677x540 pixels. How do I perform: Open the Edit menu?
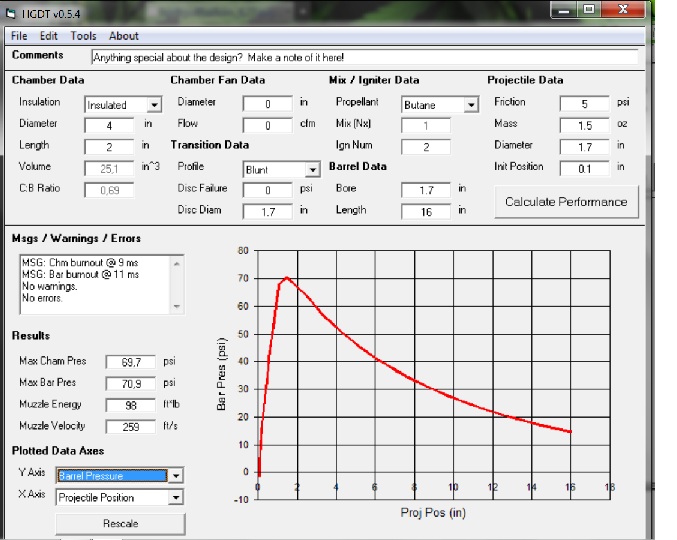point(49,36)
